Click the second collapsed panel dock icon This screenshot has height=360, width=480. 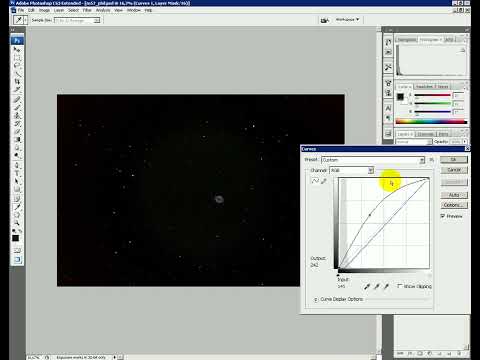pos(388,52)
